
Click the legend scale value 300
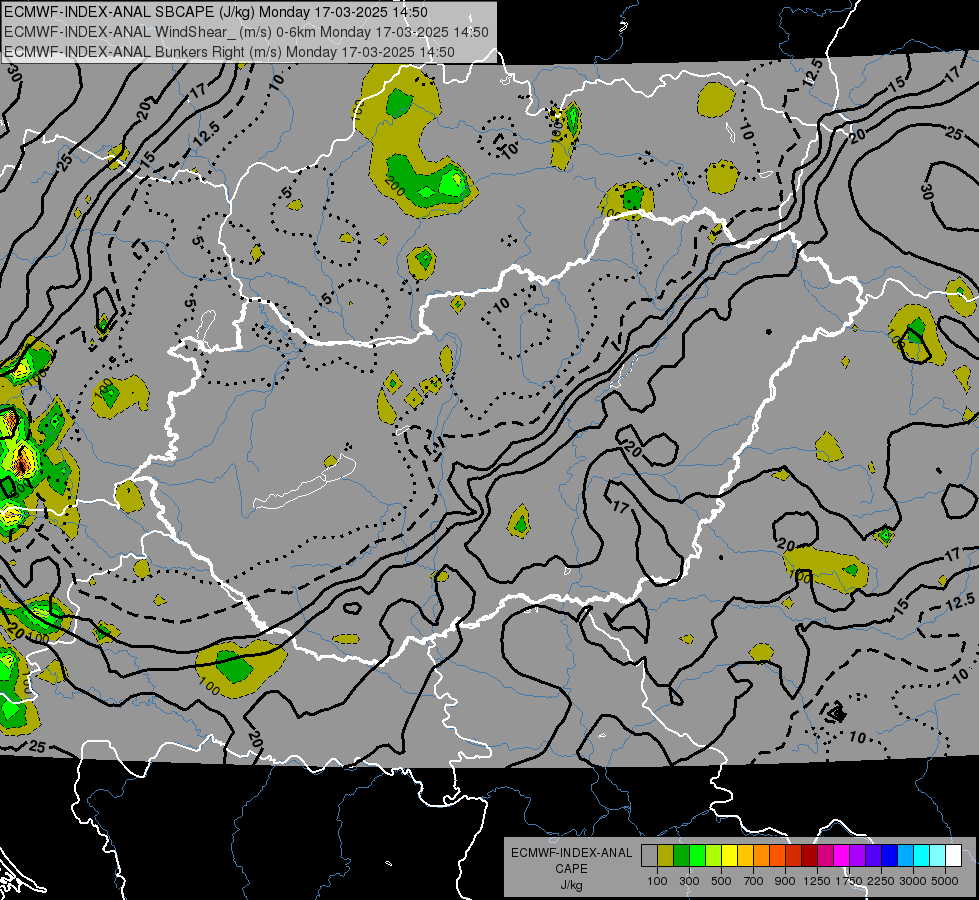tap(689, 881)
